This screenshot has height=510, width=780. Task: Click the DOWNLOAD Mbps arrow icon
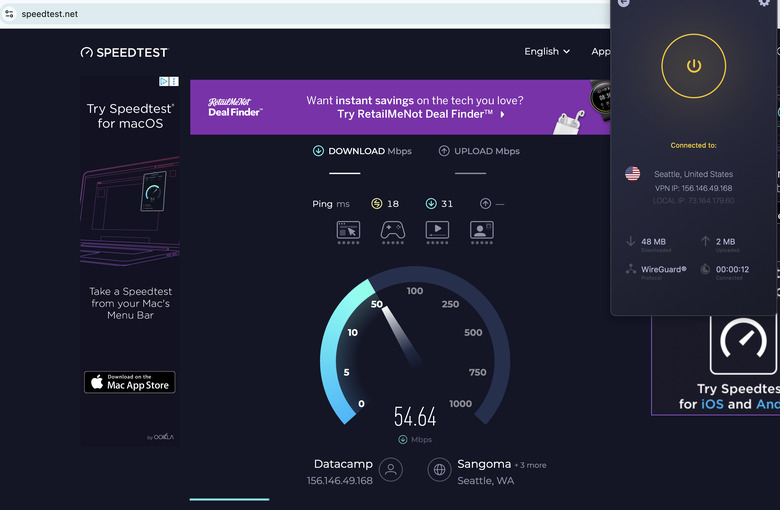[x=318, y=151]
